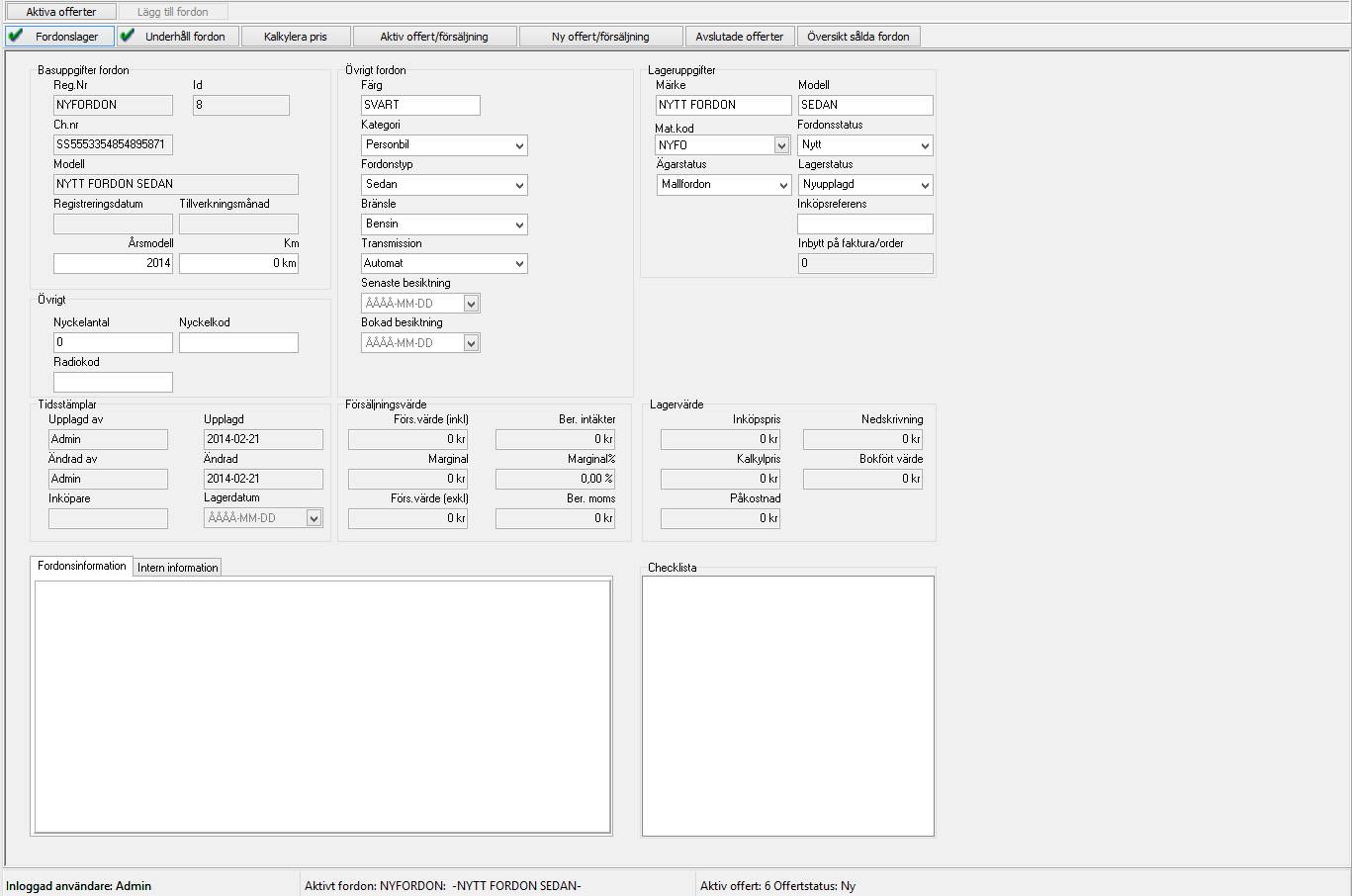Click the green checkmark on Fordonslager
This screenshot has height=896, width=1352.
tap(16, 36)
